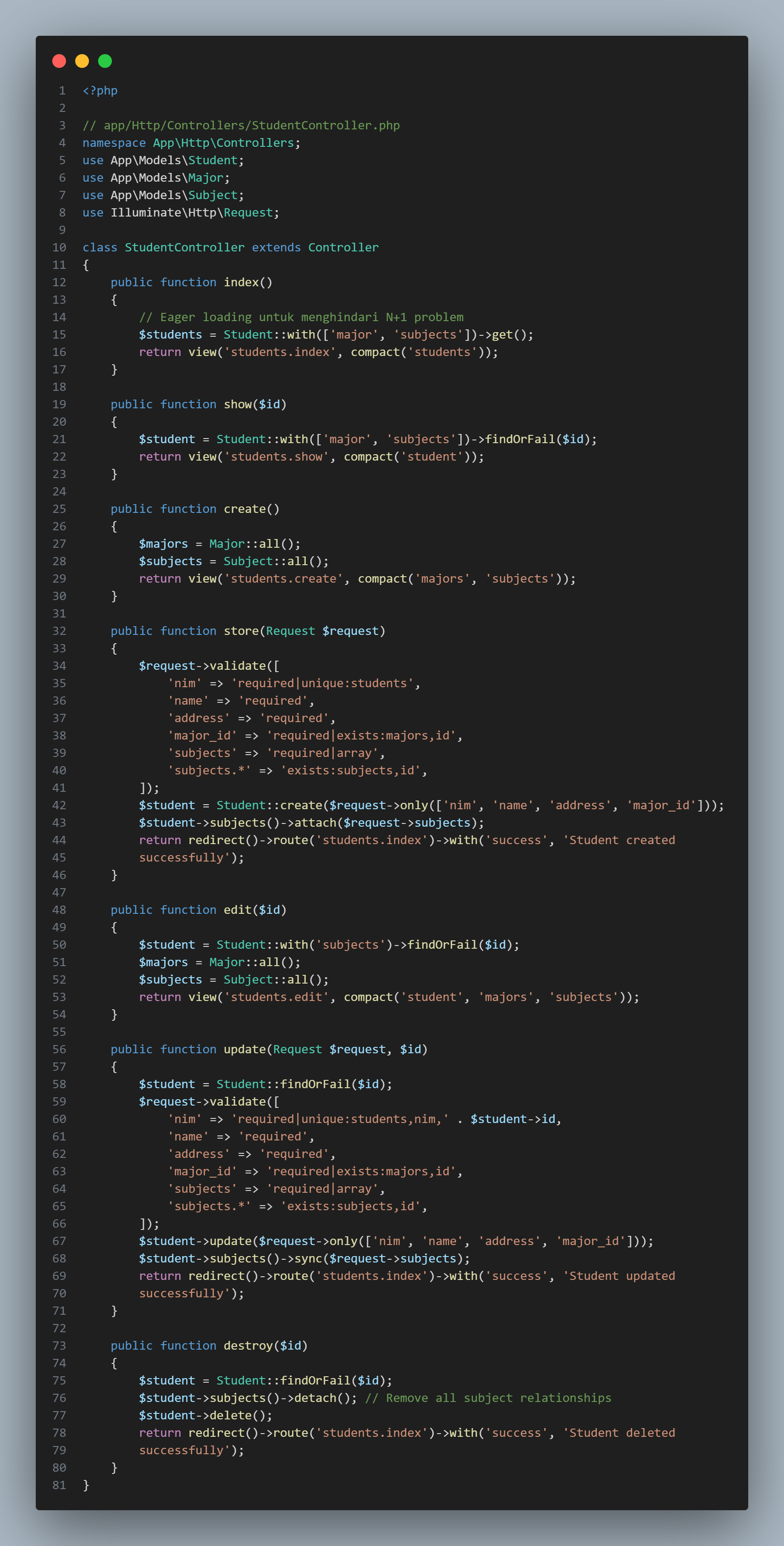Image resolution: width=784 pixels, height=1546 pixels.
Task: Click line number 1
Action: 62,90
